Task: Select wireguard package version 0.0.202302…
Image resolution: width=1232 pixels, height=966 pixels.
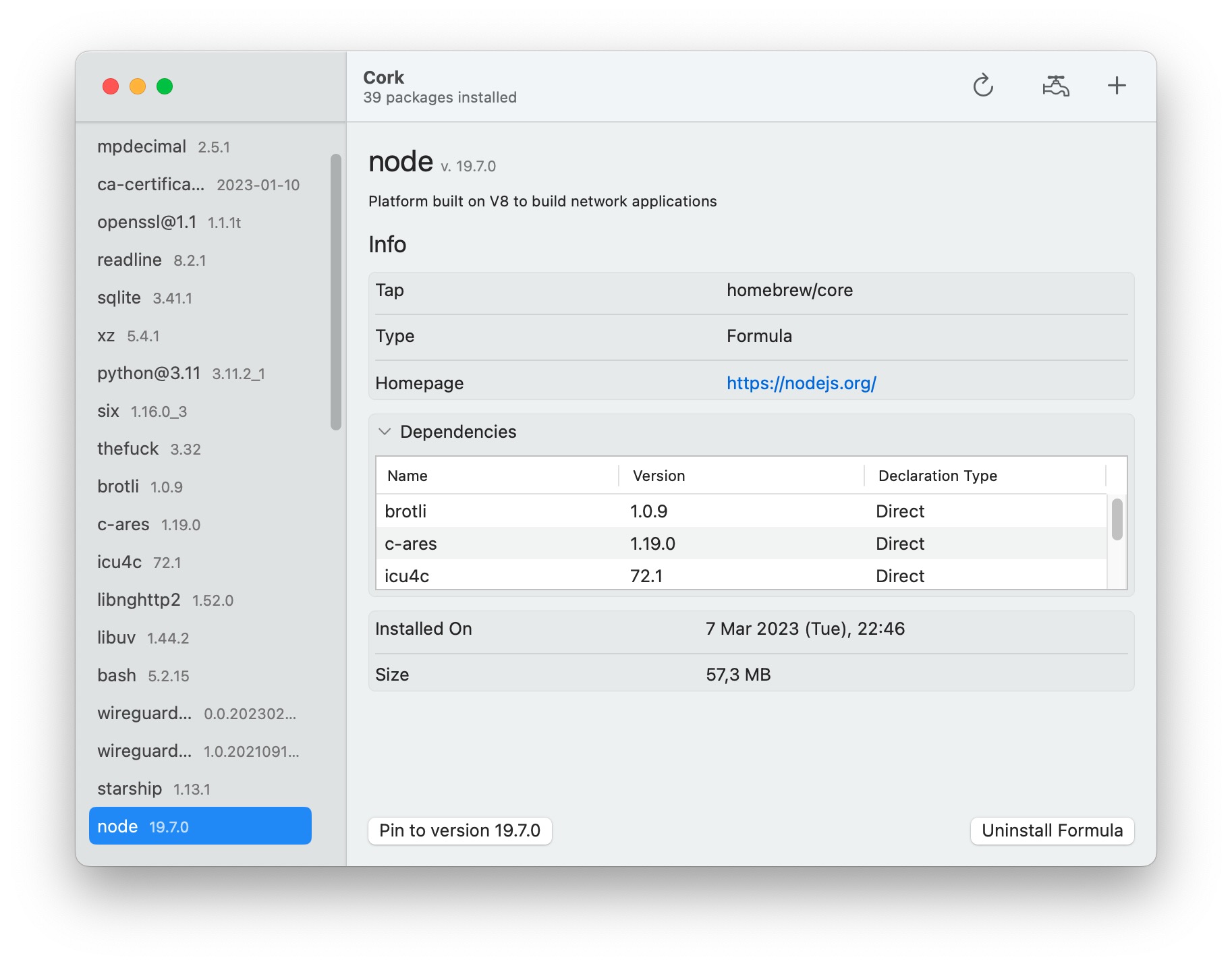Action: (200, 713)
